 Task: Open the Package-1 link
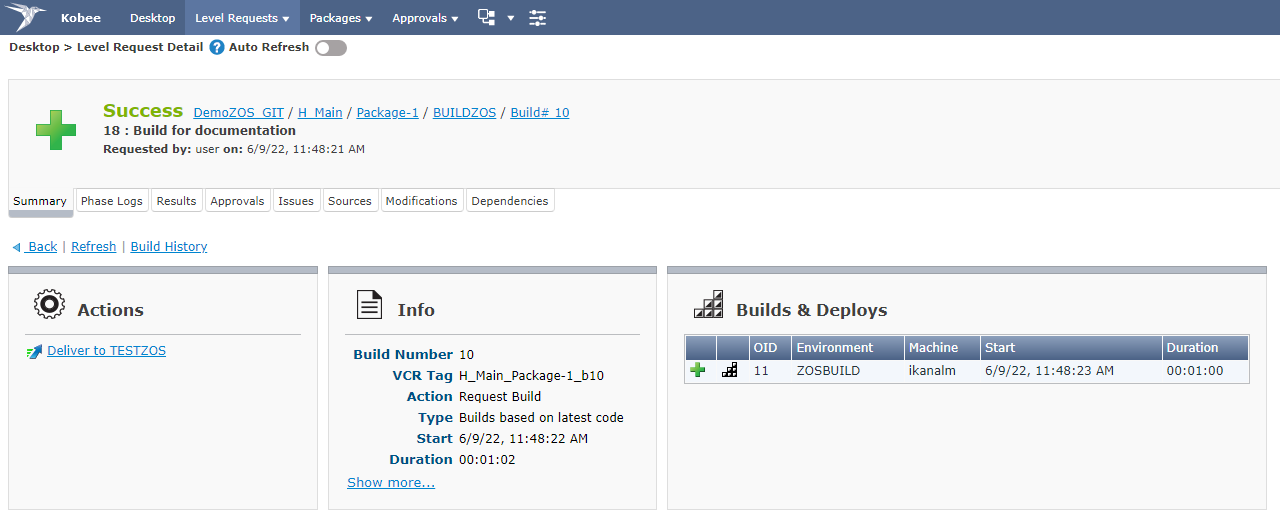coord(387,113)
